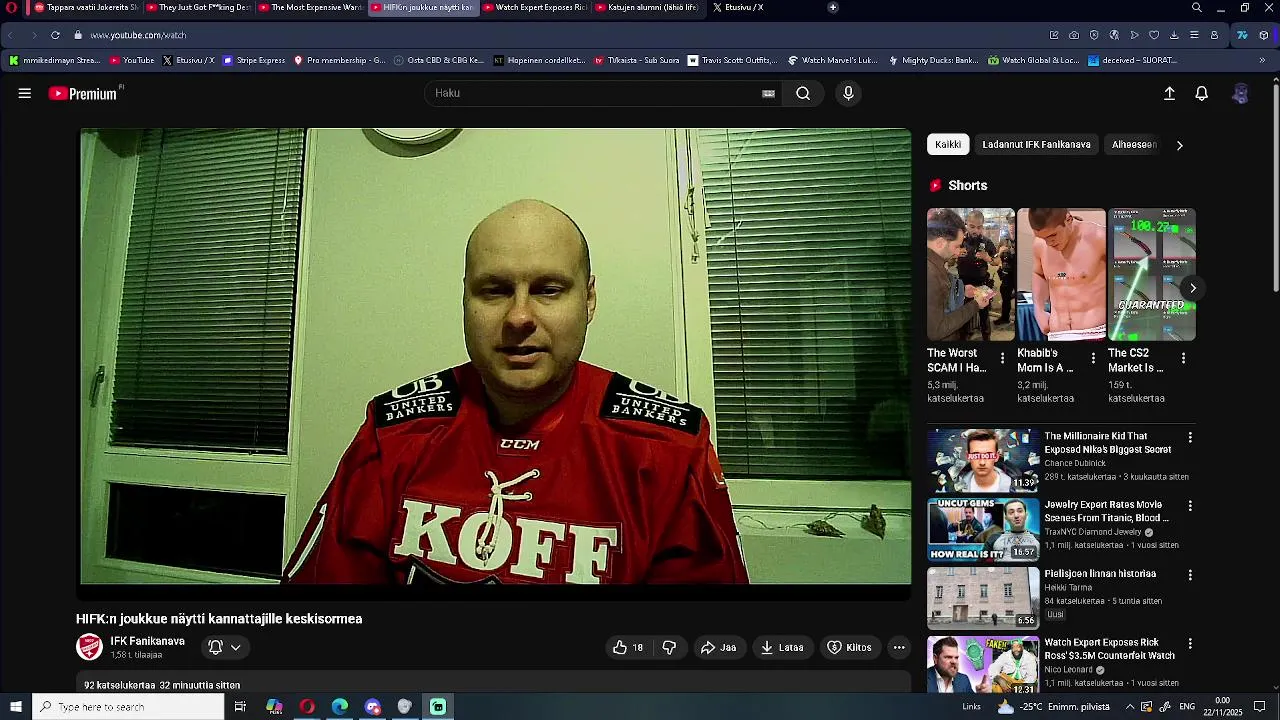Open the browser snapshot camera icon
This screenshot has width=1280, height=720.
coord(1074,35)
